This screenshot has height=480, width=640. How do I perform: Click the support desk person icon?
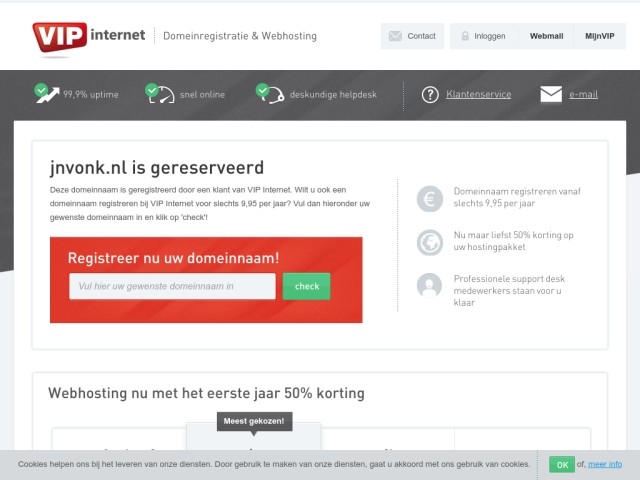[429, 286]
